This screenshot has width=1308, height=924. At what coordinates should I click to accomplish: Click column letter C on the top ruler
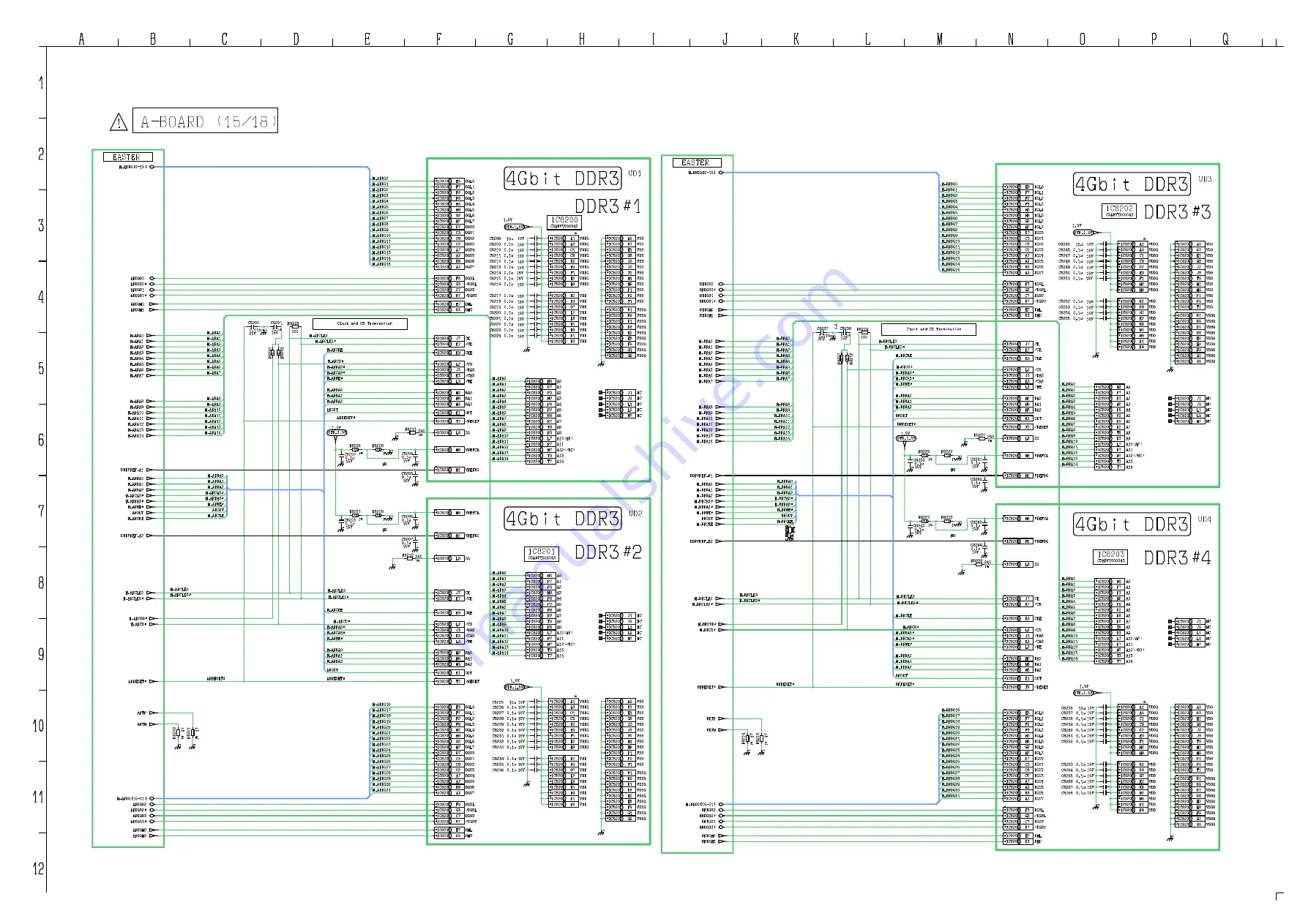225,39
